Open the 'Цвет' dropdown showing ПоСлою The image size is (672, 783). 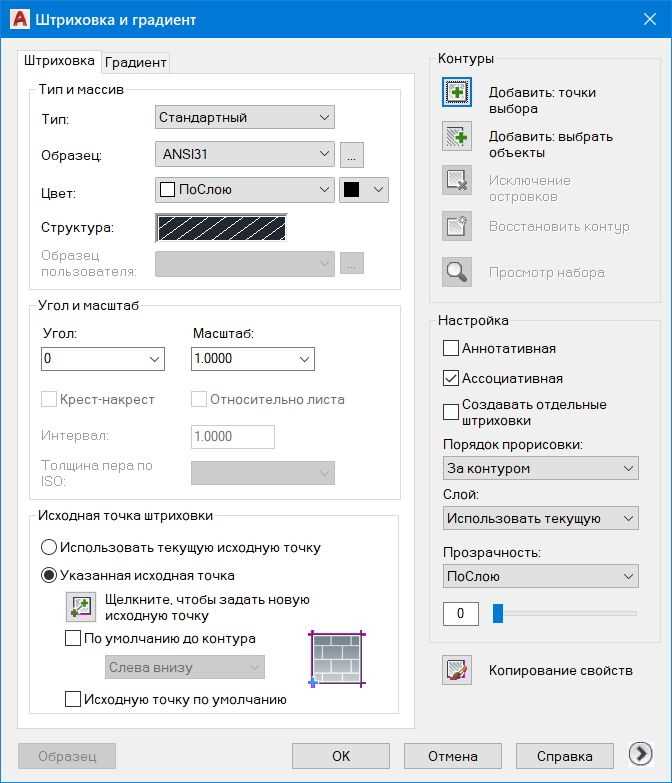click(x=245, y=190)
